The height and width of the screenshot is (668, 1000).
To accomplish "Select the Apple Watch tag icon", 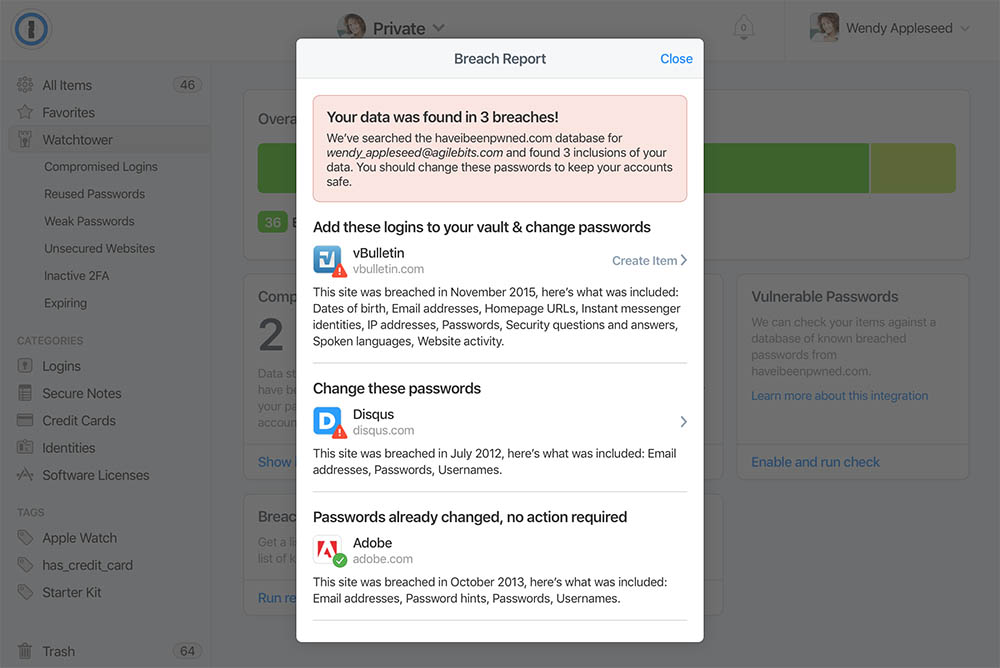I will 25,538.
